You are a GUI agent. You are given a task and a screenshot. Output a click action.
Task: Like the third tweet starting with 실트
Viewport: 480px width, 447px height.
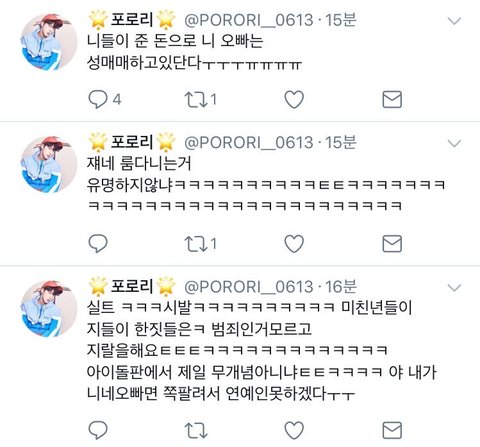[294, 430]
